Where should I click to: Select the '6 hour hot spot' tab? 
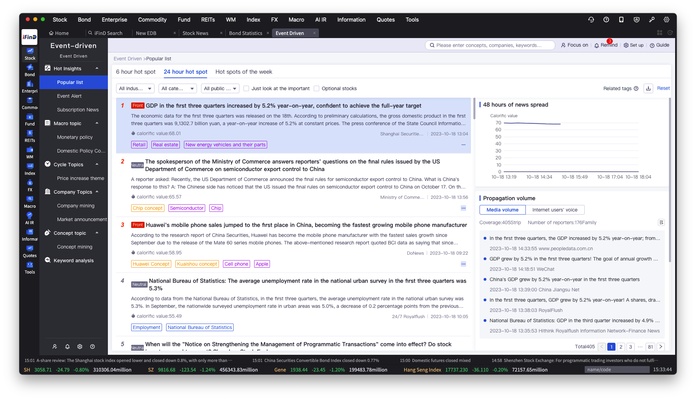(x=135, y=71)
